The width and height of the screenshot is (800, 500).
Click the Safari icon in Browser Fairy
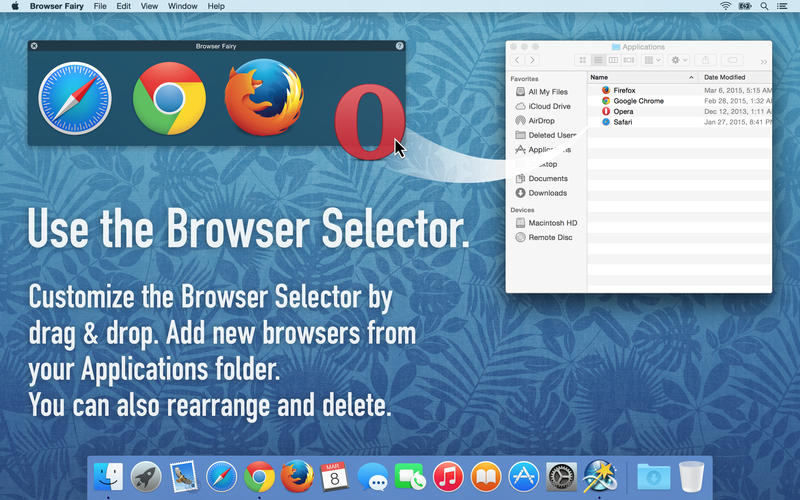pyautogui.click(x=73, y=100)
